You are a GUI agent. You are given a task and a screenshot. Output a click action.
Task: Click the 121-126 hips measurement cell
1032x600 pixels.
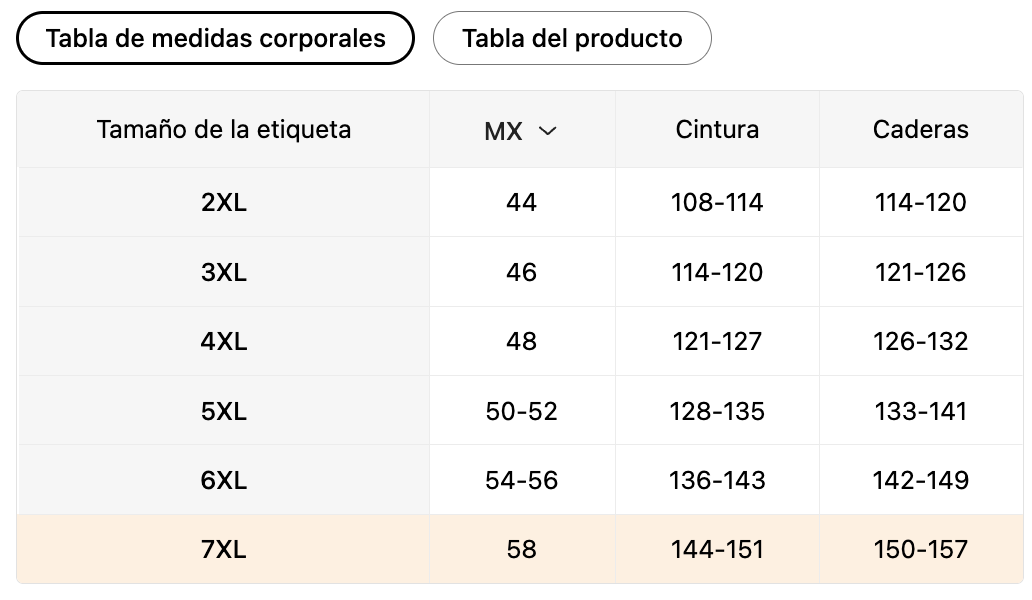pyautogui.click(x=920, y=272)
